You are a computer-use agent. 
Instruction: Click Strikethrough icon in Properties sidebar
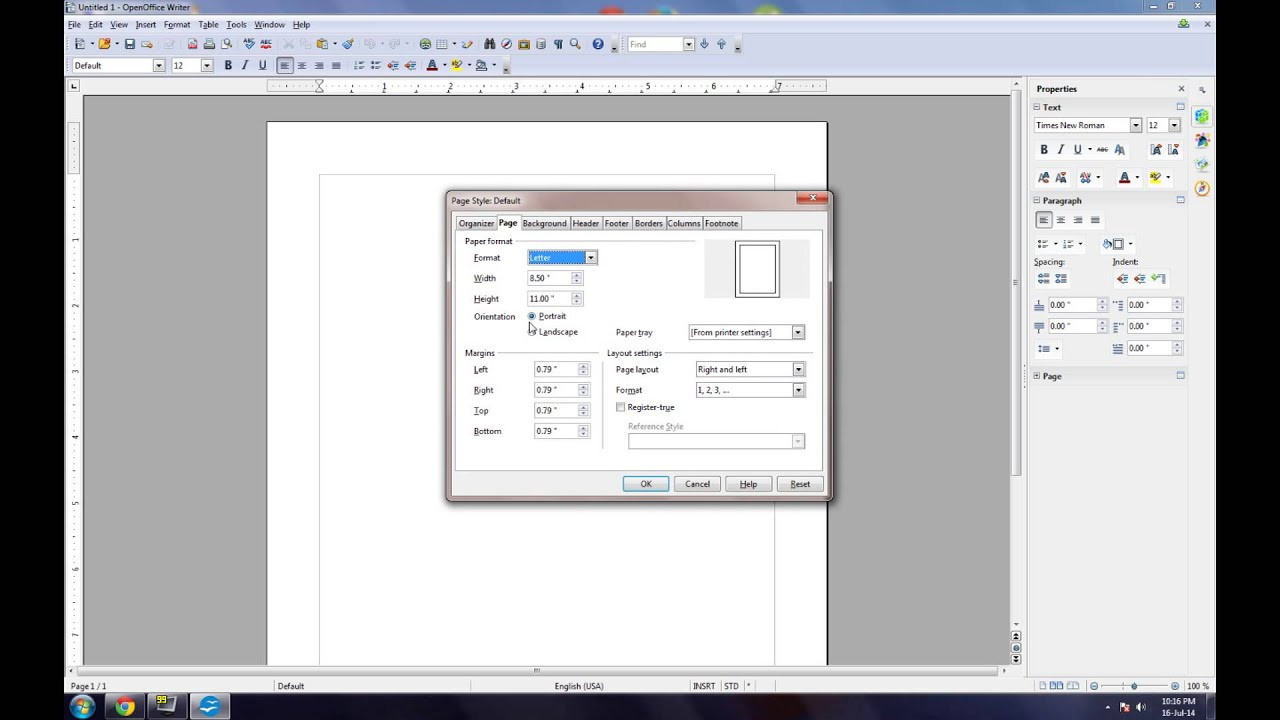pyautogui.click(x=1102, y=149)
